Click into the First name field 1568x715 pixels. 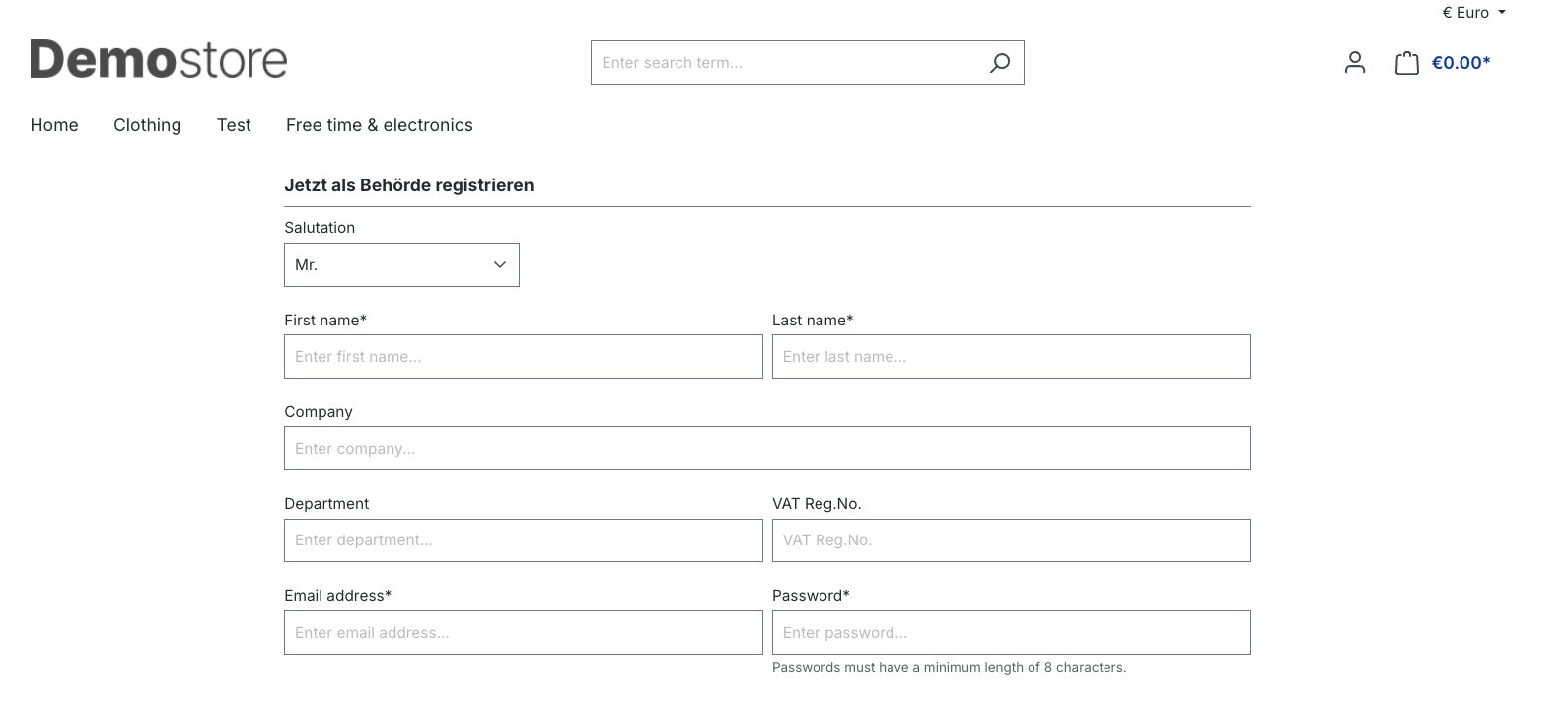(523, 357)
